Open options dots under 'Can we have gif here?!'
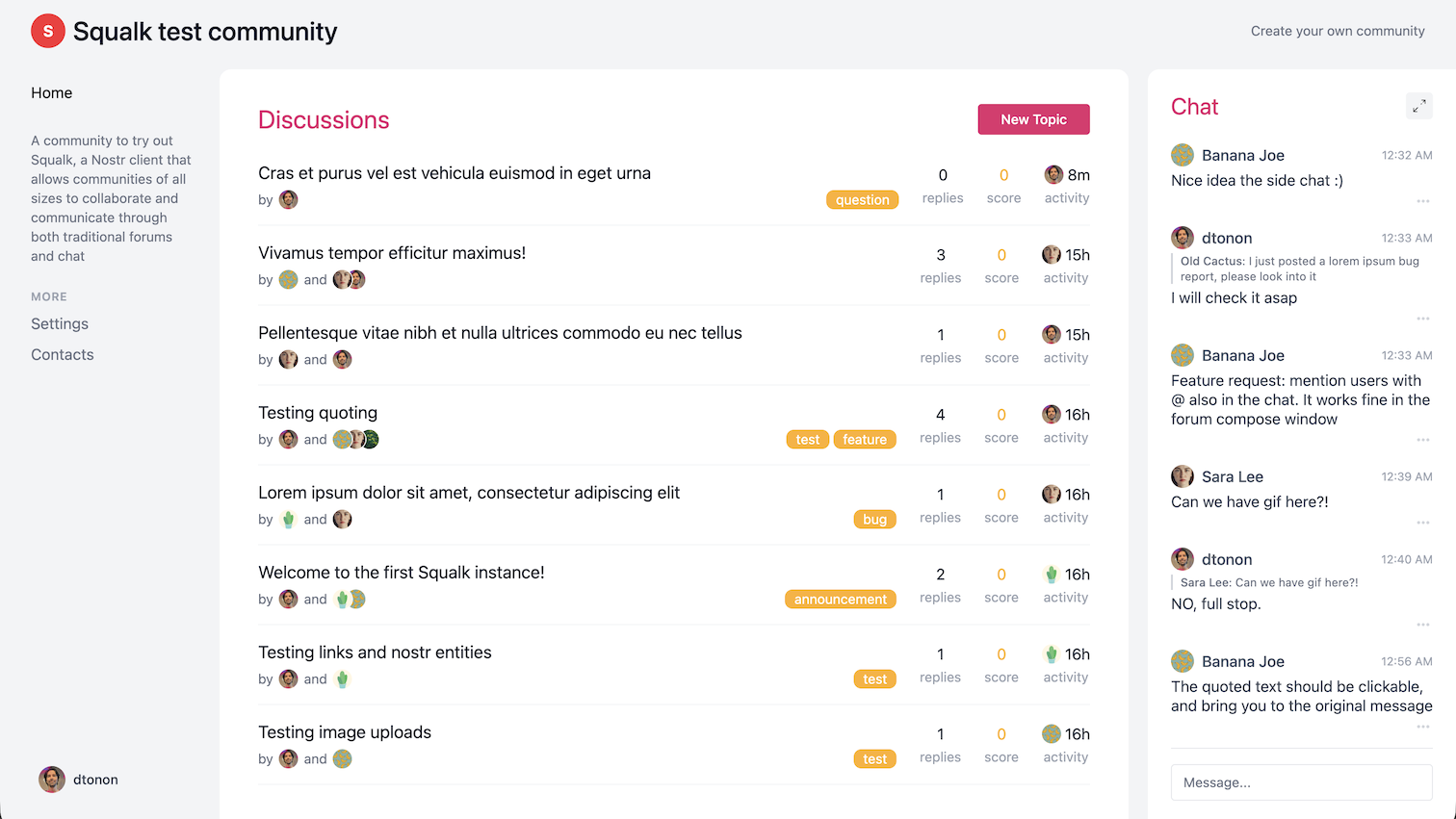1456x819 pixels. click(x=1423, y=523)
